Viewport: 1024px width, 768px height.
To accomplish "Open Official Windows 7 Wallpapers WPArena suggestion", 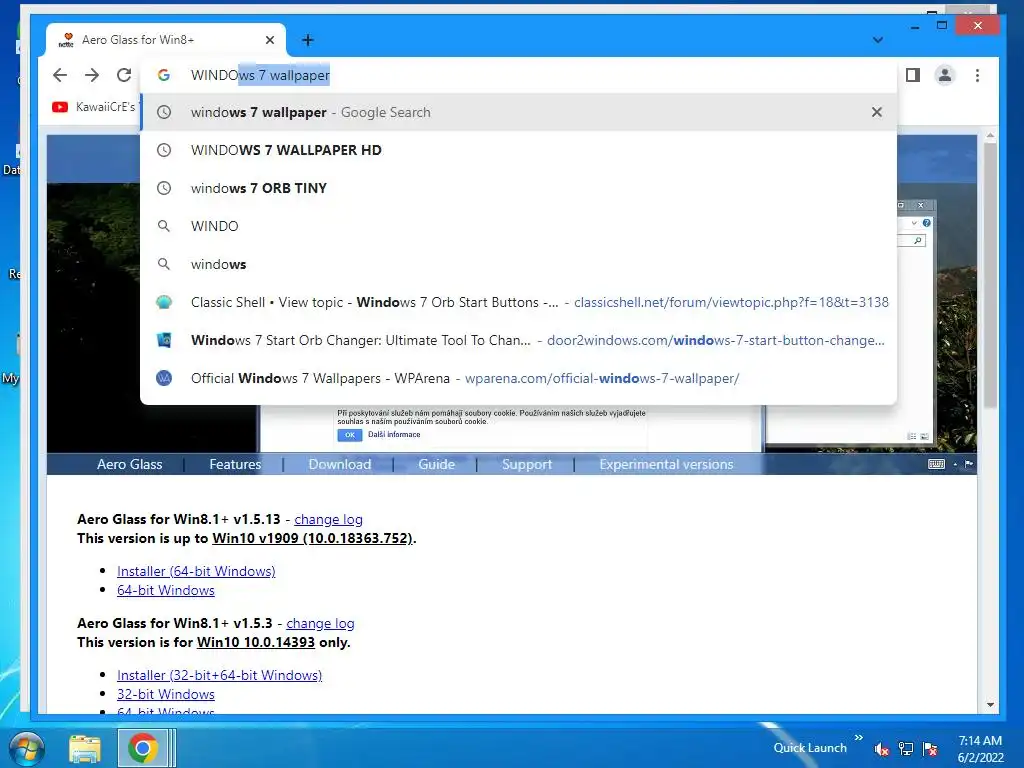I will tap(519, 378).
